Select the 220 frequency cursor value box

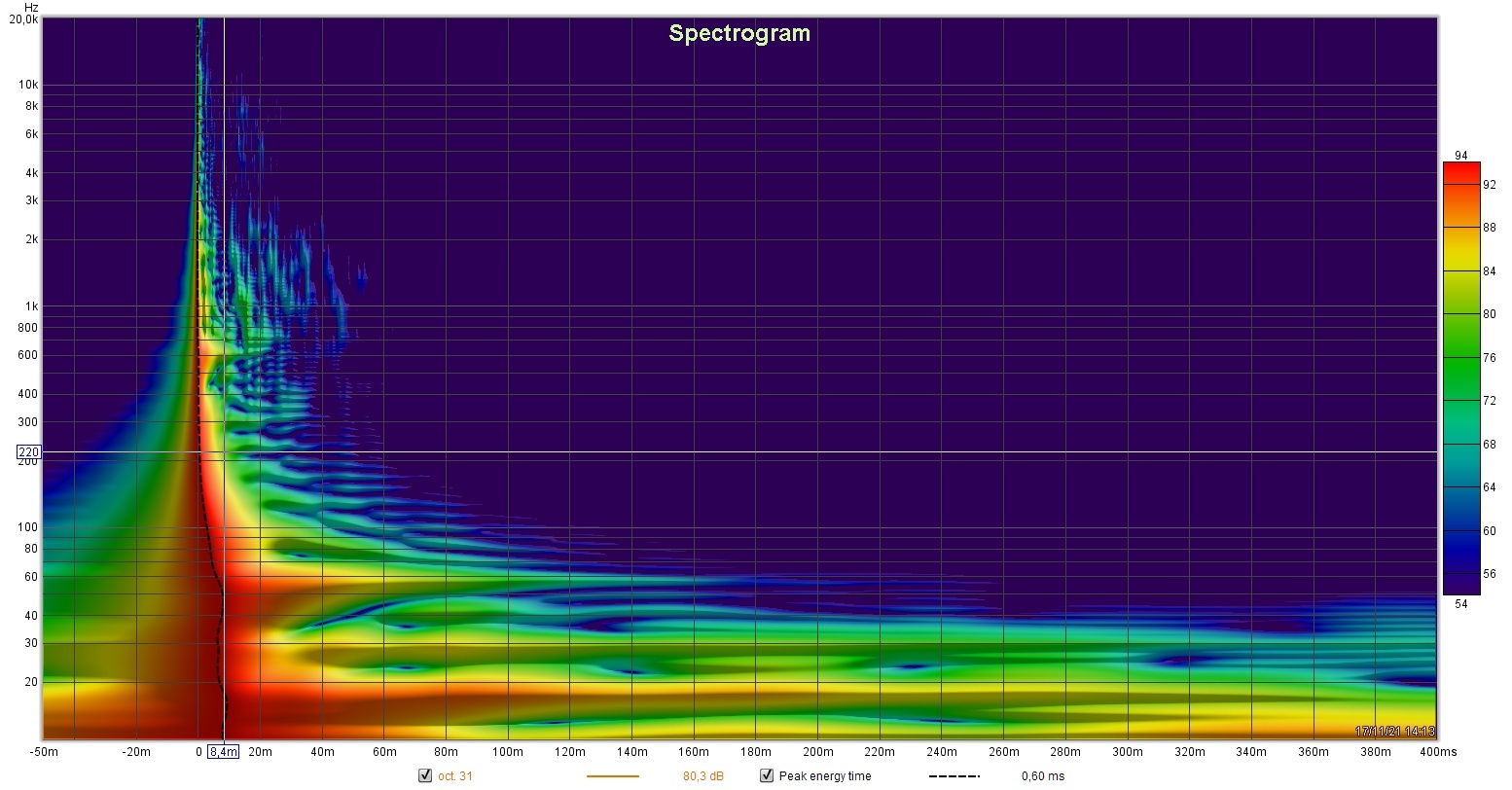point(28,452)
